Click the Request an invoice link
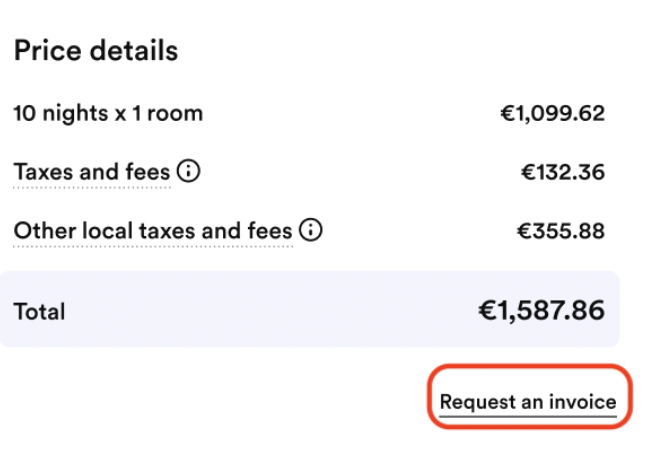This screenshot has height=450, width=646. (x=528, y=402)
